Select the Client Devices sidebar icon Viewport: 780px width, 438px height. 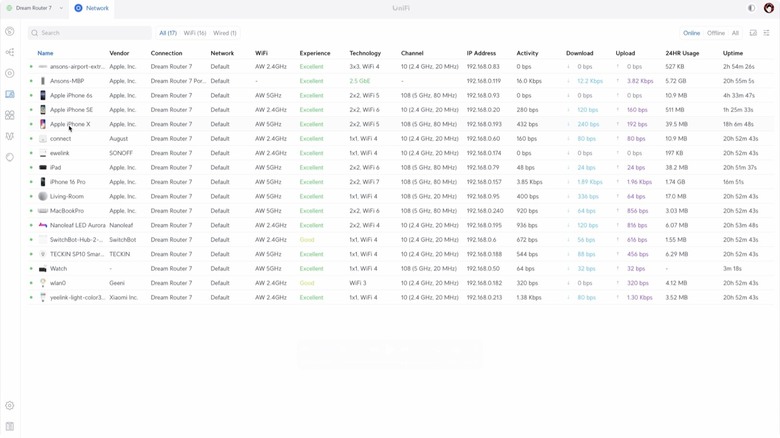[x=9, y=94]
